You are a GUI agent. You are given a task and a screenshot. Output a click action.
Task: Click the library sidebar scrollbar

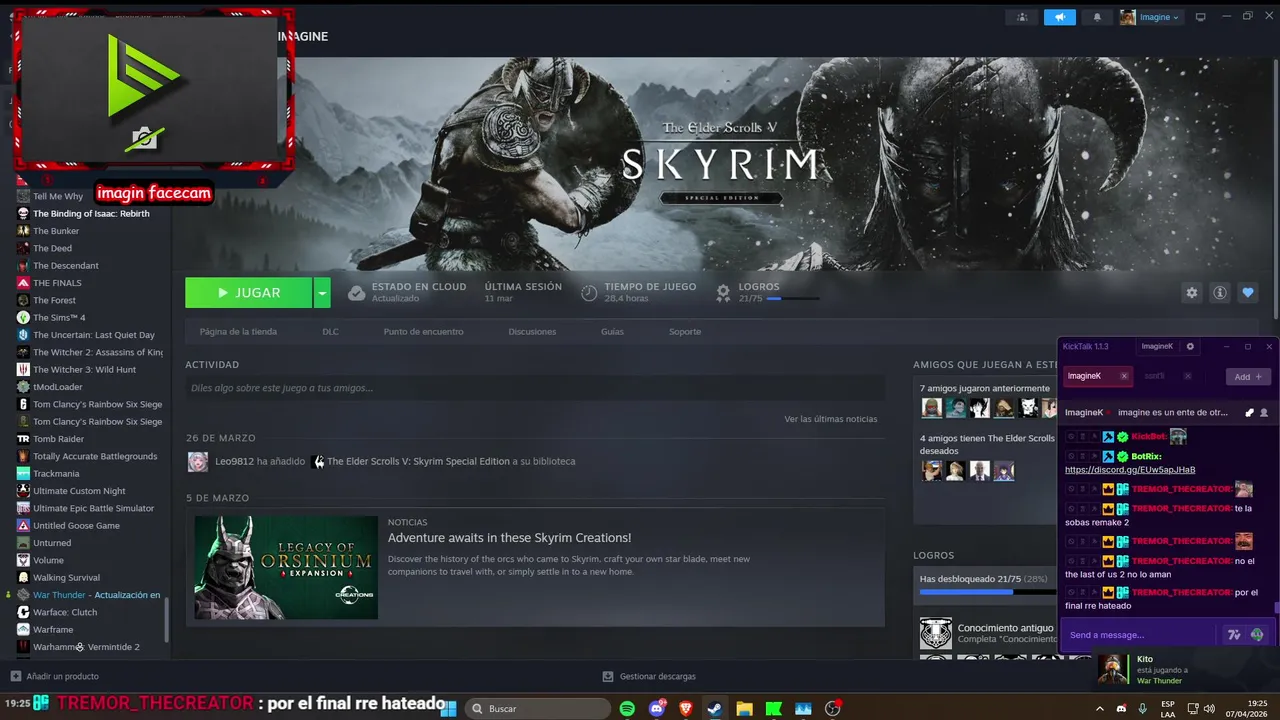coord(167,620)
